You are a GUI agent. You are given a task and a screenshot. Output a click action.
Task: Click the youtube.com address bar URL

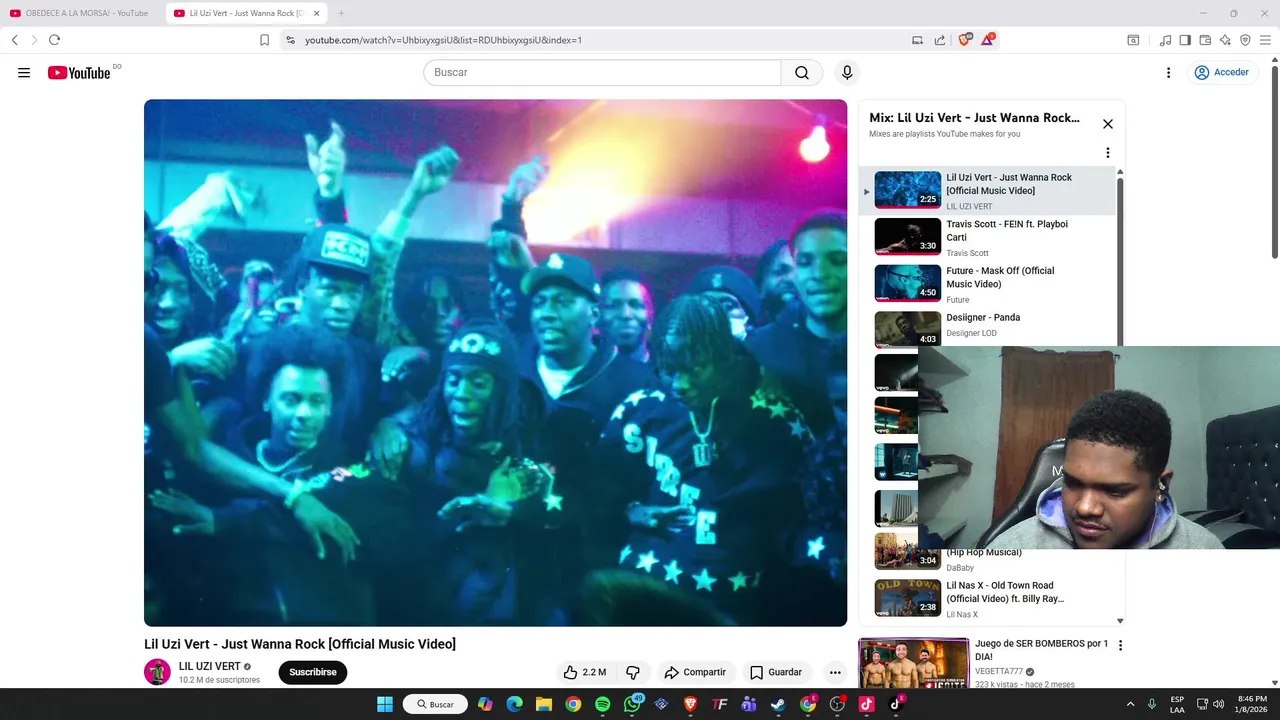click(443, 40)
